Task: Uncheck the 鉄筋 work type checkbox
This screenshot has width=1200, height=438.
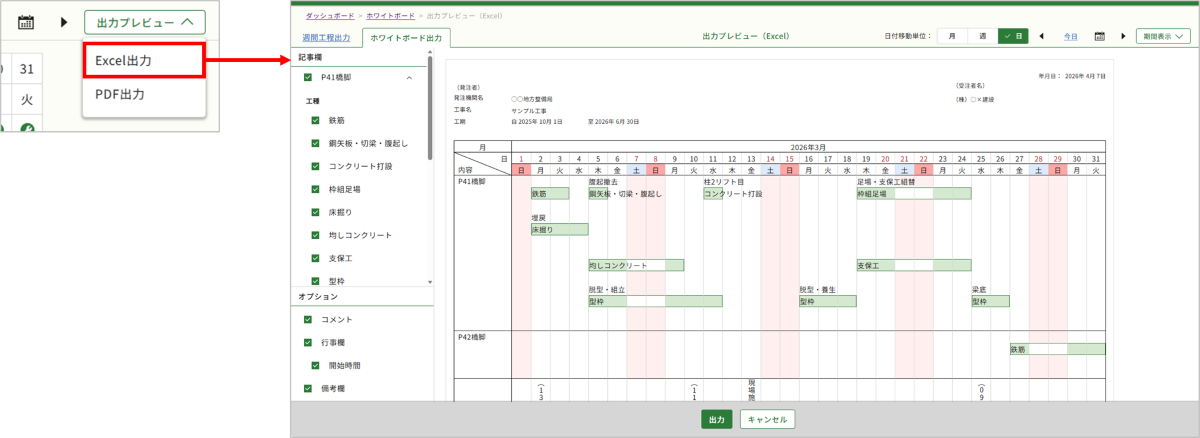Action: click(316, 120)
